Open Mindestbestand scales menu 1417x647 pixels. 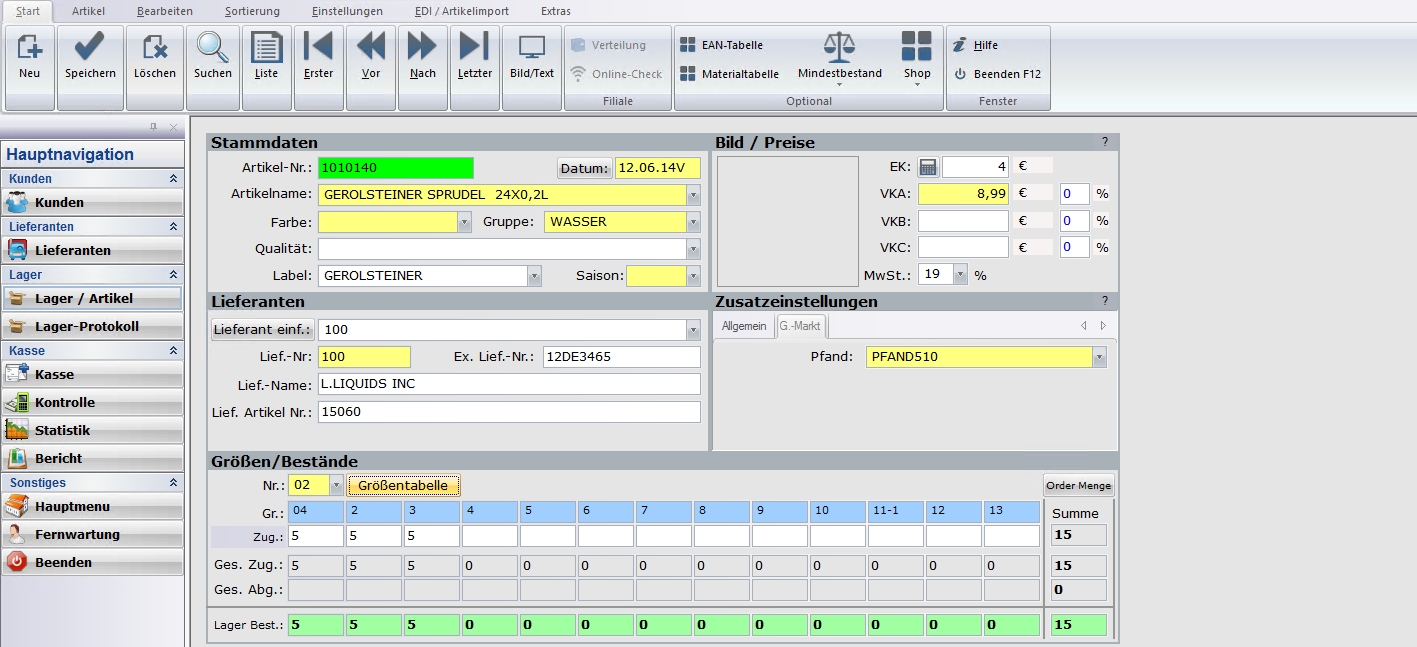pos(840,58)
